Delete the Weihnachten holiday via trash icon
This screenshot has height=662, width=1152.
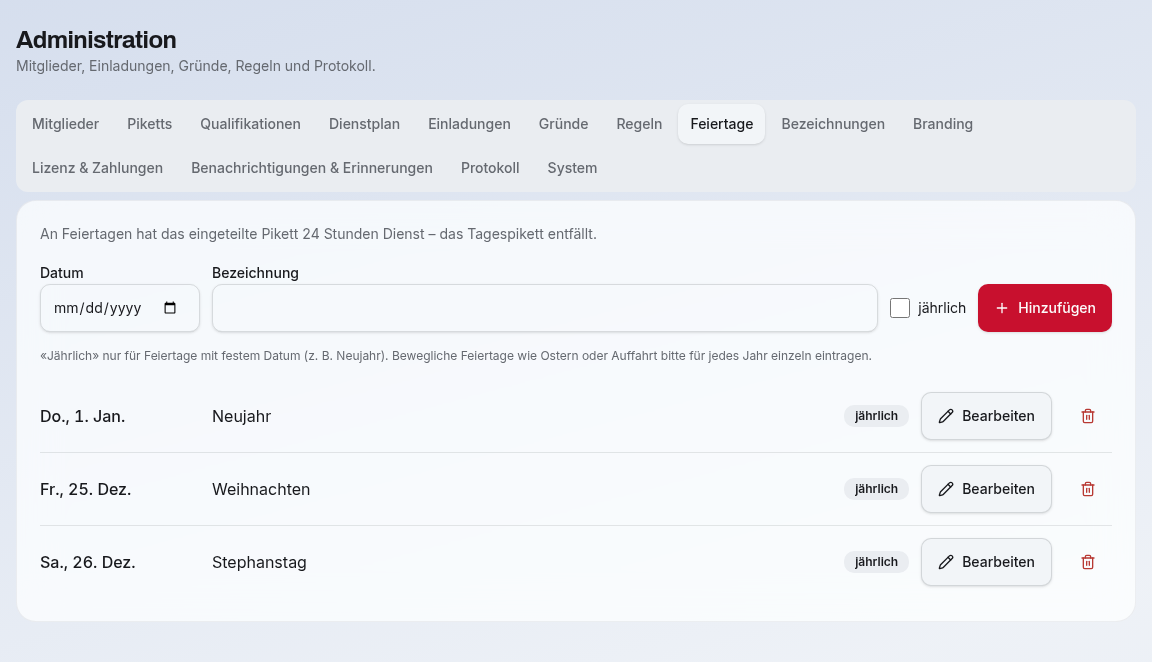[1088, 489]
